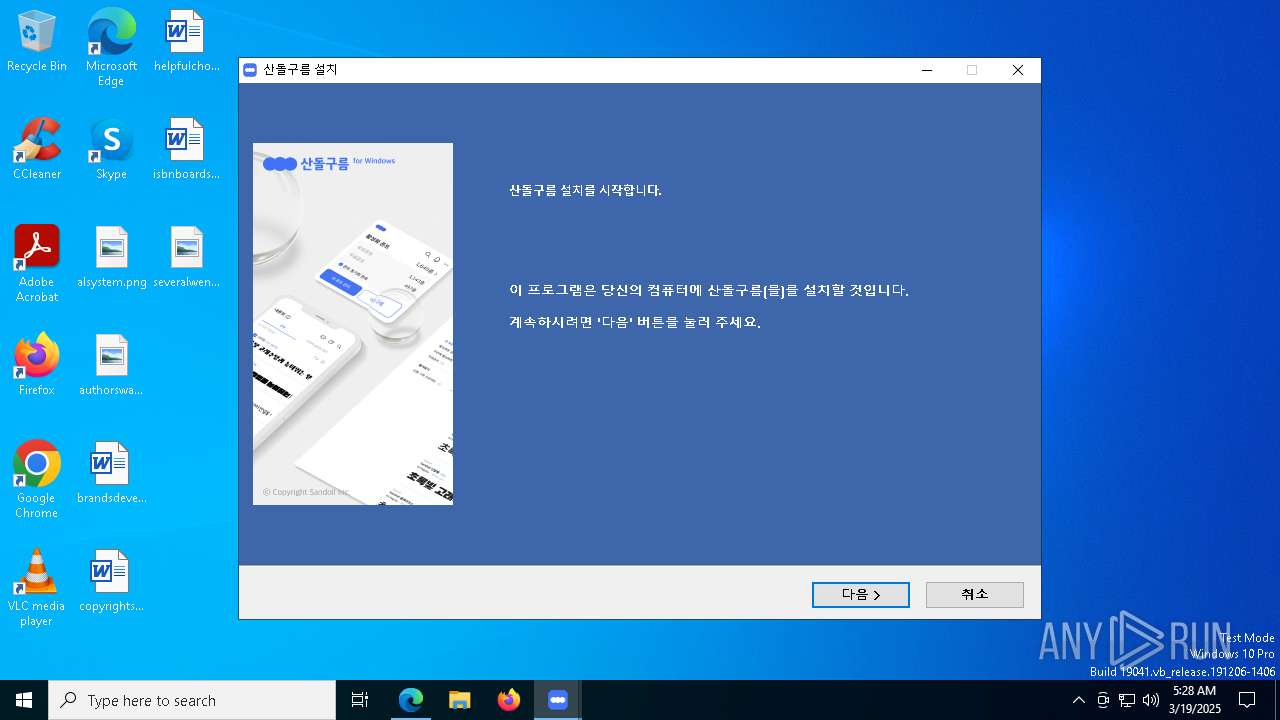This screenshot has width=1280, height=720.
Task: Select the Recycle Bin desktop icon
Action: 37,42
